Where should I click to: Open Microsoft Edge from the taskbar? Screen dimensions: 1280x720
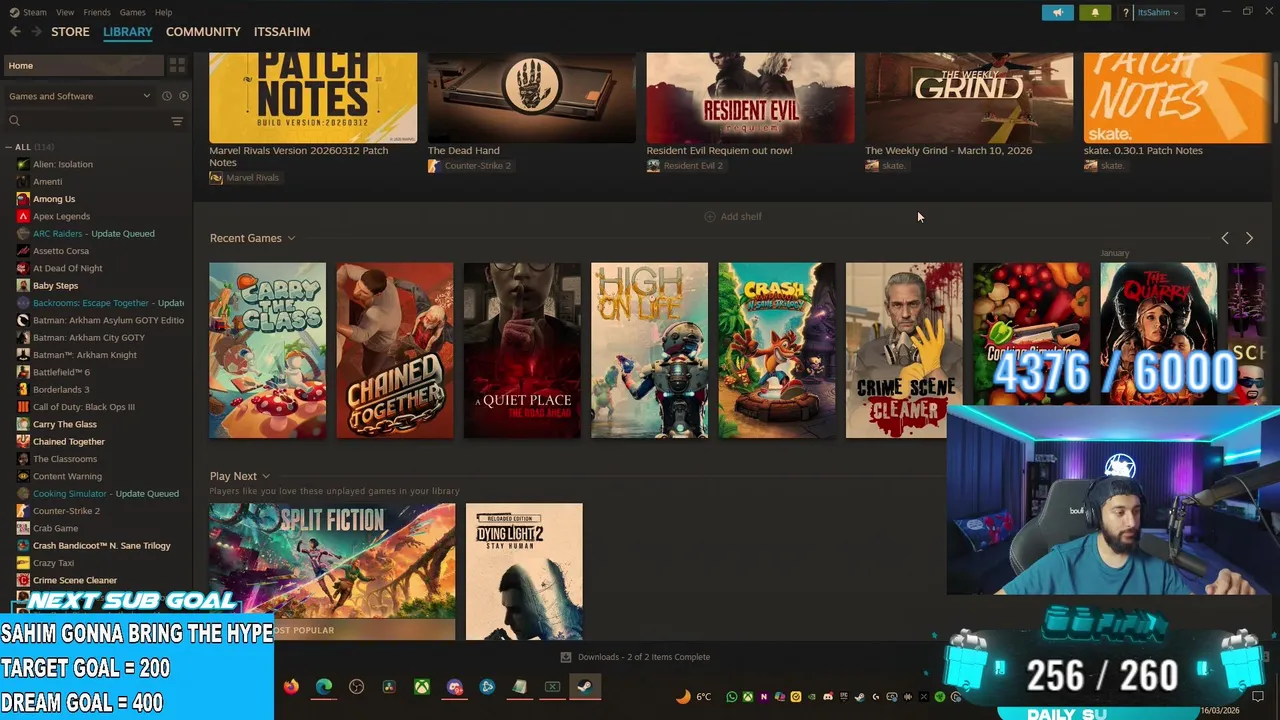pos(324,687)
